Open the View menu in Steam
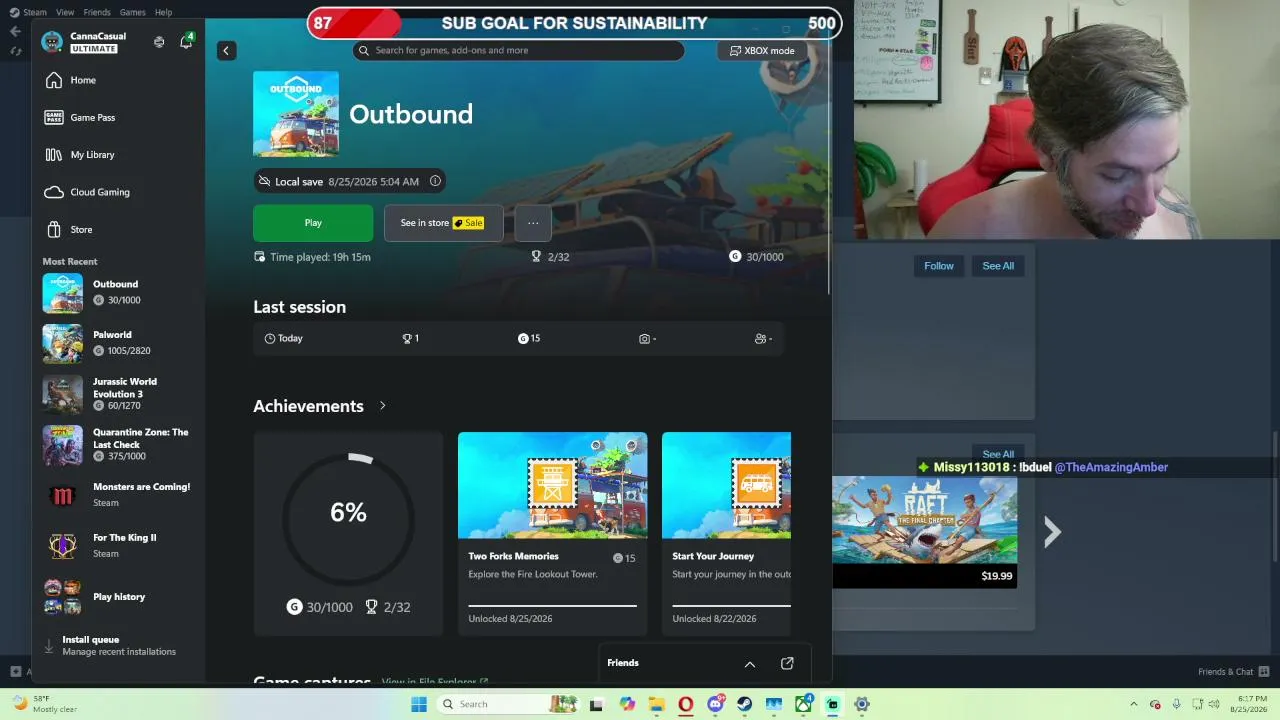The height and width of the screenshot is (720, 1280). [65, 12]
